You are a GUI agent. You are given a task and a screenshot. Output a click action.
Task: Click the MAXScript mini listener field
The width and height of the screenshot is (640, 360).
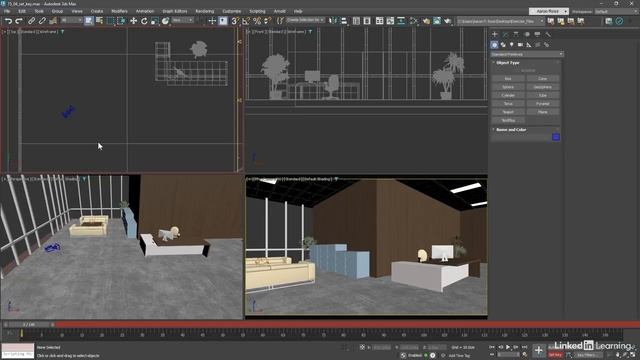point(18,351)
